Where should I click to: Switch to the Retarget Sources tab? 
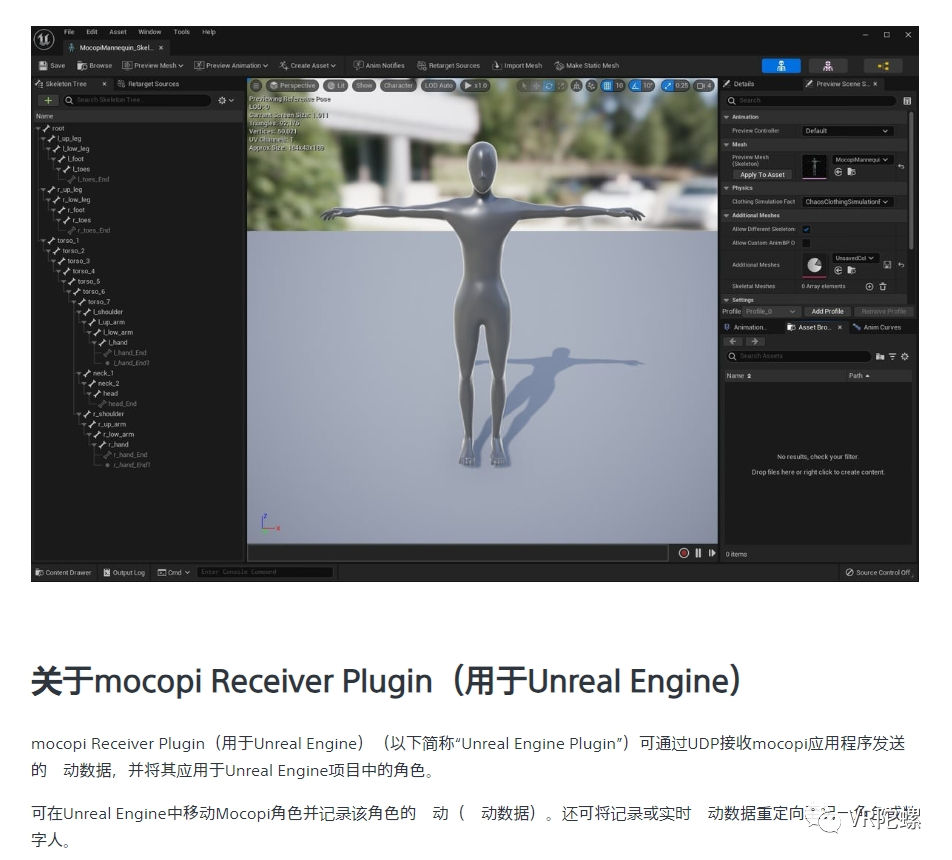pos(148,84)
